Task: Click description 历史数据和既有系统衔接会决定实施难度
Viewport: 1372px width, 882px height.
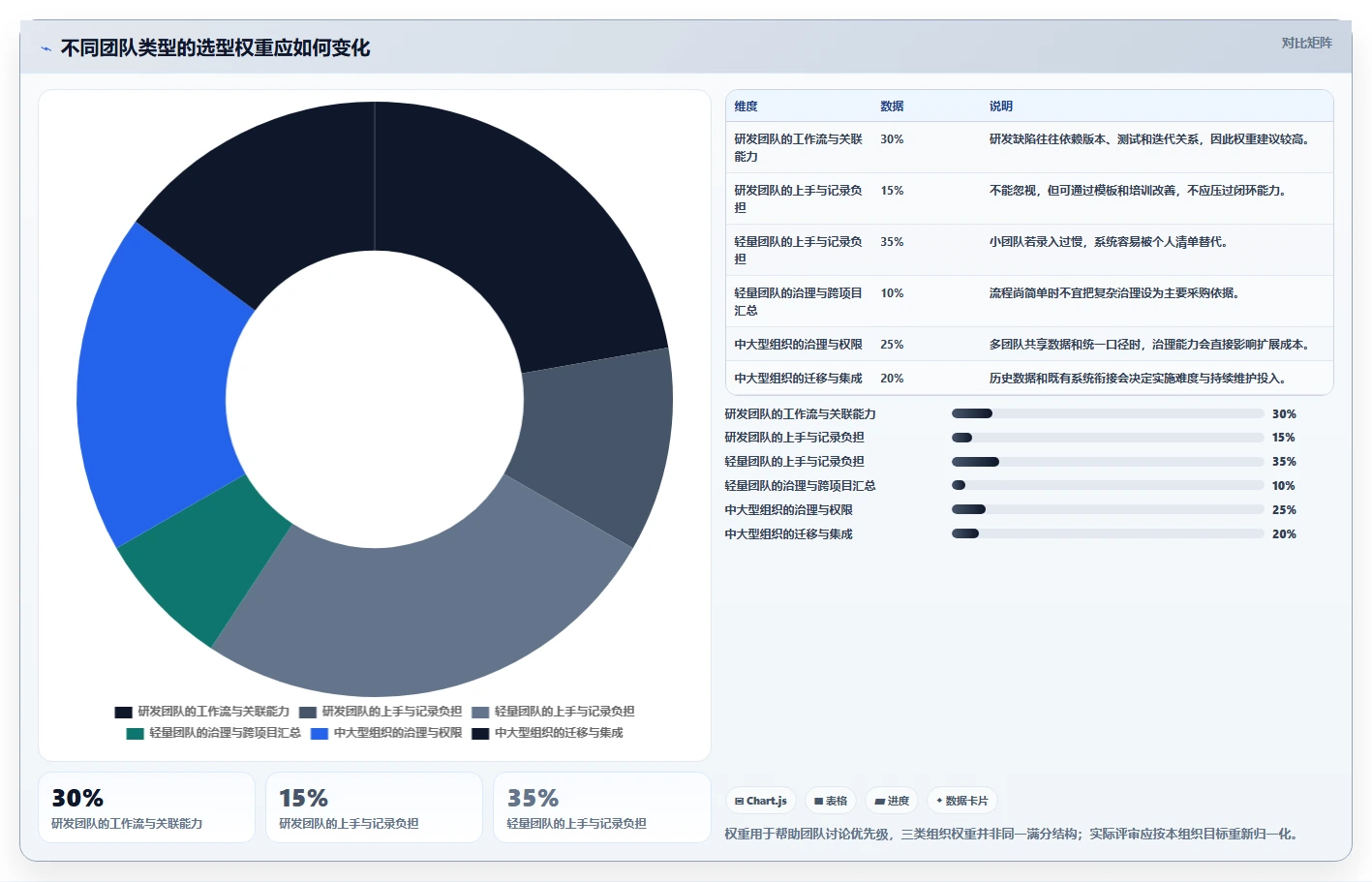Action: (x=1138, y=379)
